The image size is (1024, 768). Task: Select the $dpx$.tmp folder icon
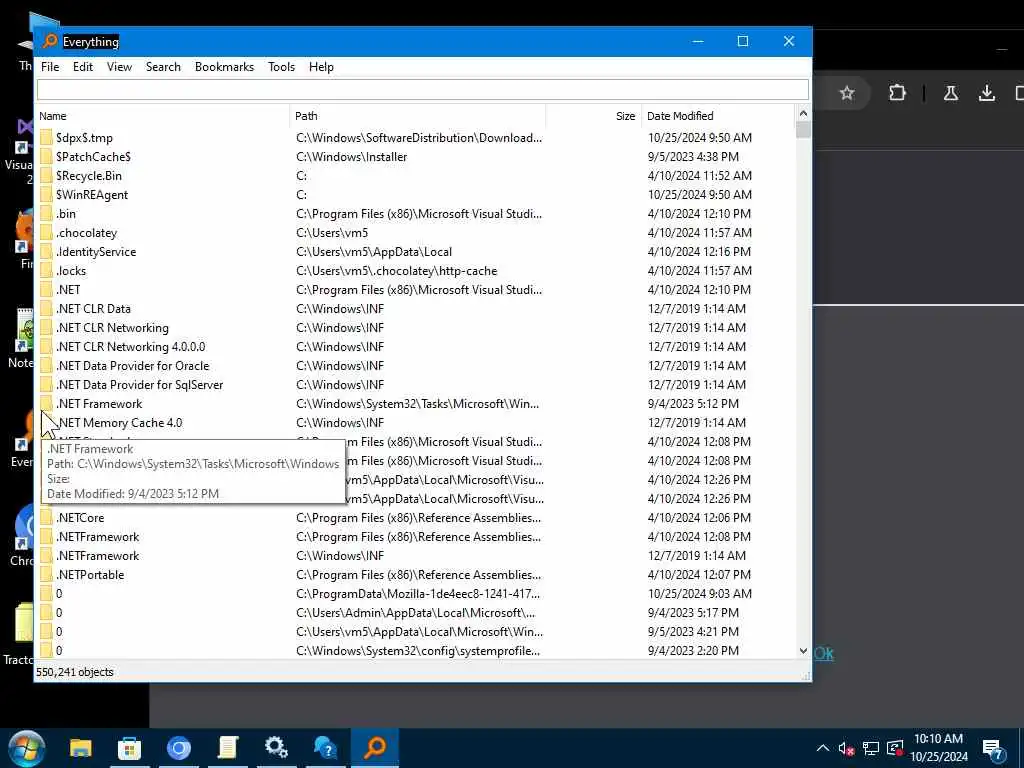(x=46, y=138)
